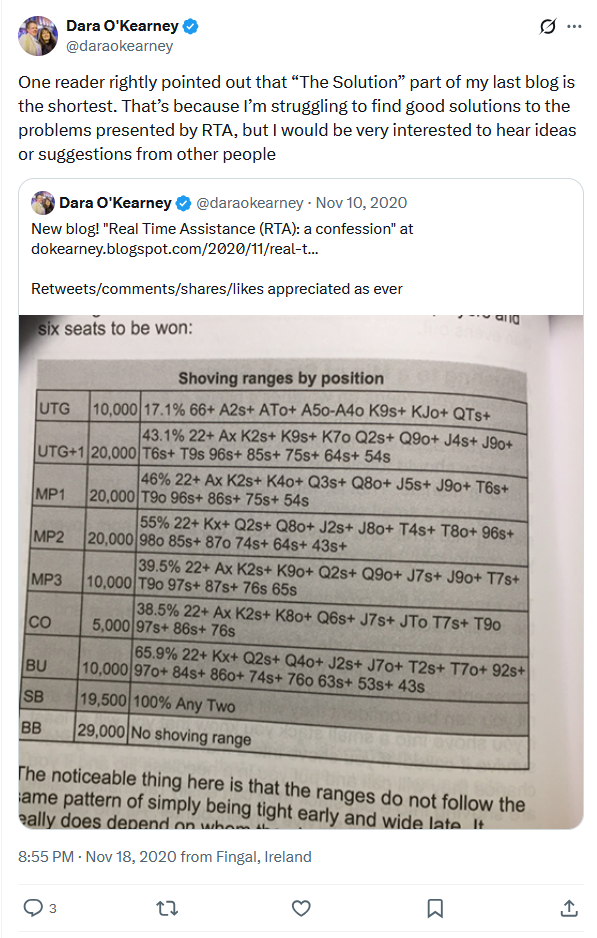Click the verified badge in the quoted tweet
The height and width of the screenshot is (938, 597).
(182, 202)
